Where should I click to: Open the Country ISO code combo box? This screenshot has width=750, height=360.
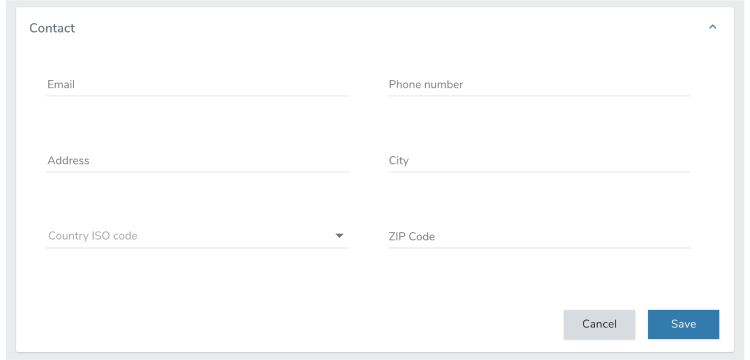tap(198, 236)
